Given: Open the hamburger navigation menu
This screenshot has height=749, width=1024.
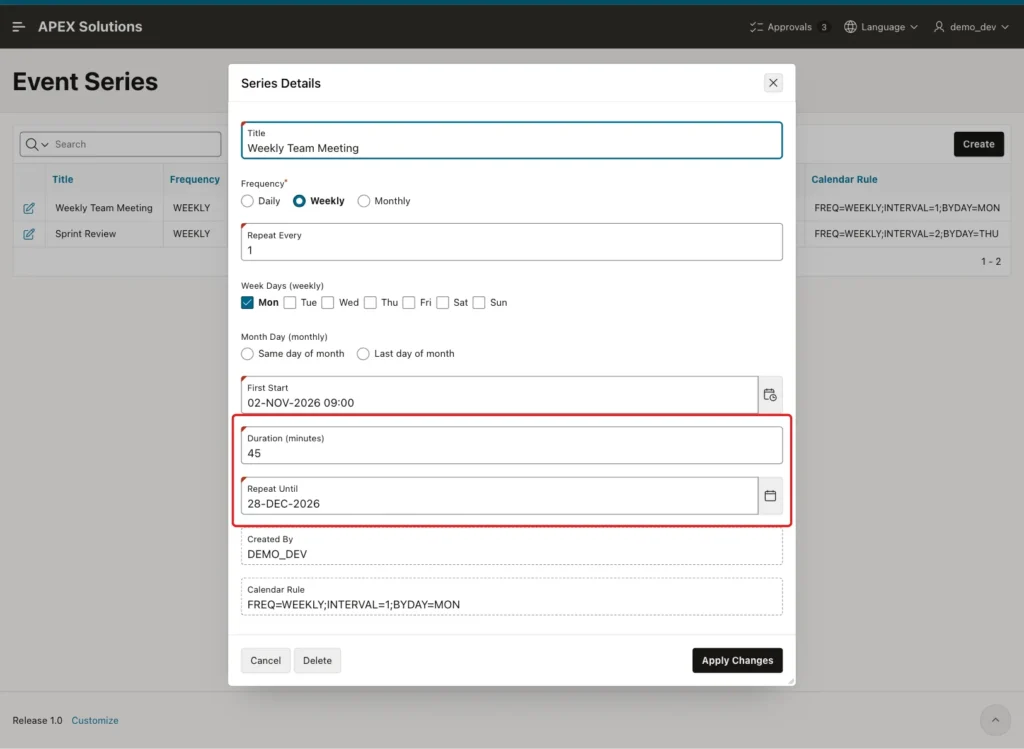Looking at the screenshot, I should pos(18,27).
